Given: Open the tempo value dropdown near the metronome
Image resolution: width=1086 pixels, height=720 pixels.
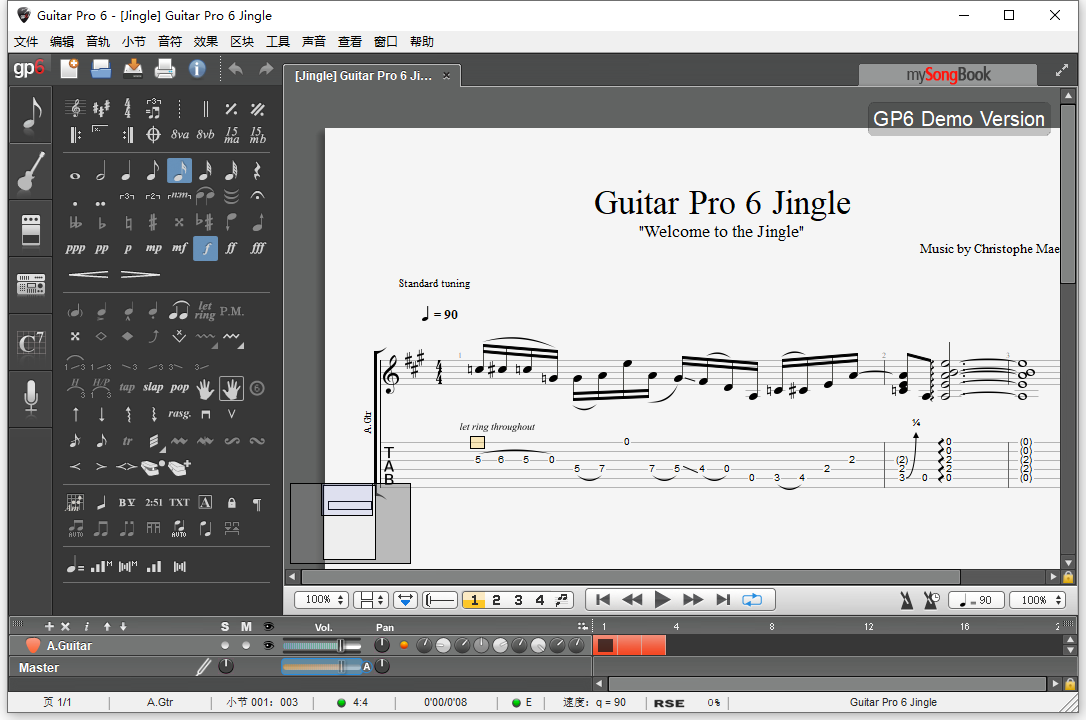Looking at the screenshot, I should 976,599.
